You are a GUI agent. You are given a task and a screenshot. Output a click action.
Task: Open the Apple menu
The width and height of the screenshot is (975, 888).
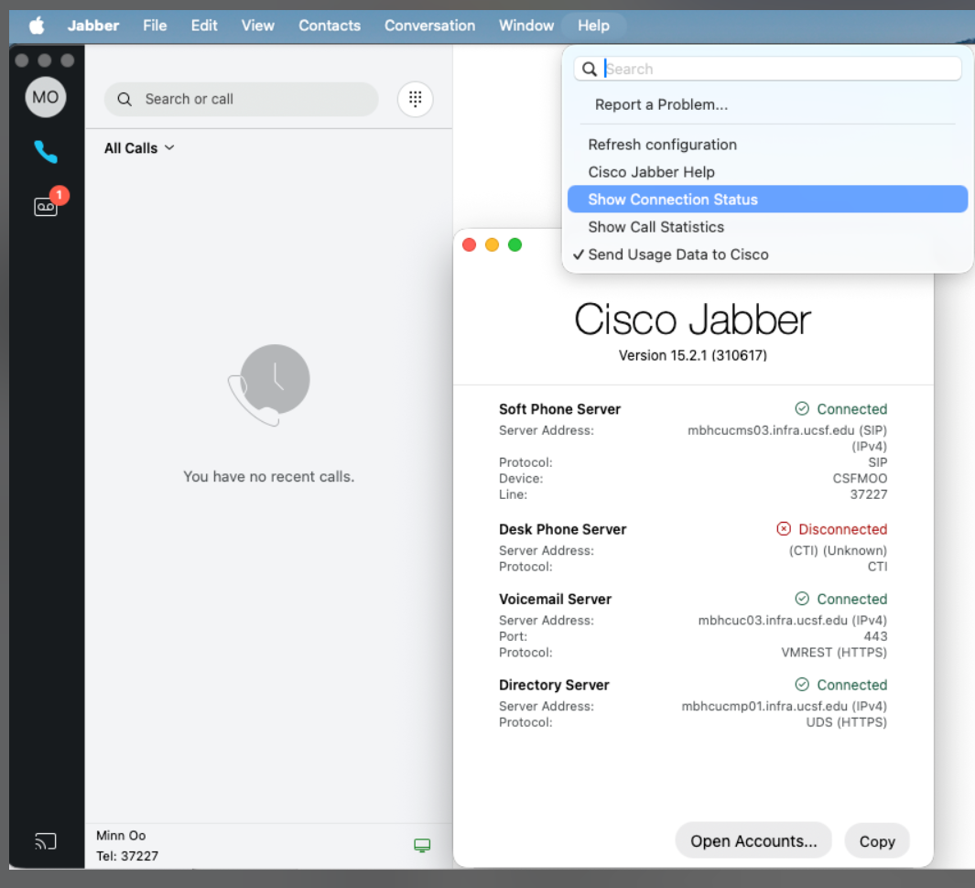click(37, 25)
